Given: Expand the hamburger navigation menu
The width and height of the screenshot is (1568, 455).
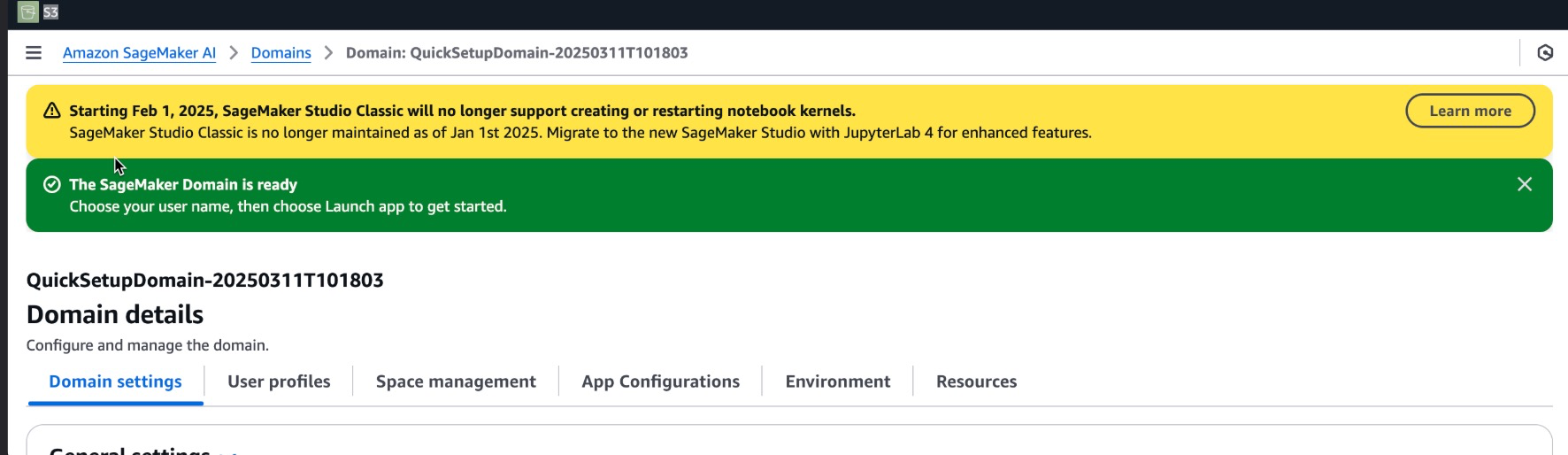Looking at the screenshot, I should point(34,53).
